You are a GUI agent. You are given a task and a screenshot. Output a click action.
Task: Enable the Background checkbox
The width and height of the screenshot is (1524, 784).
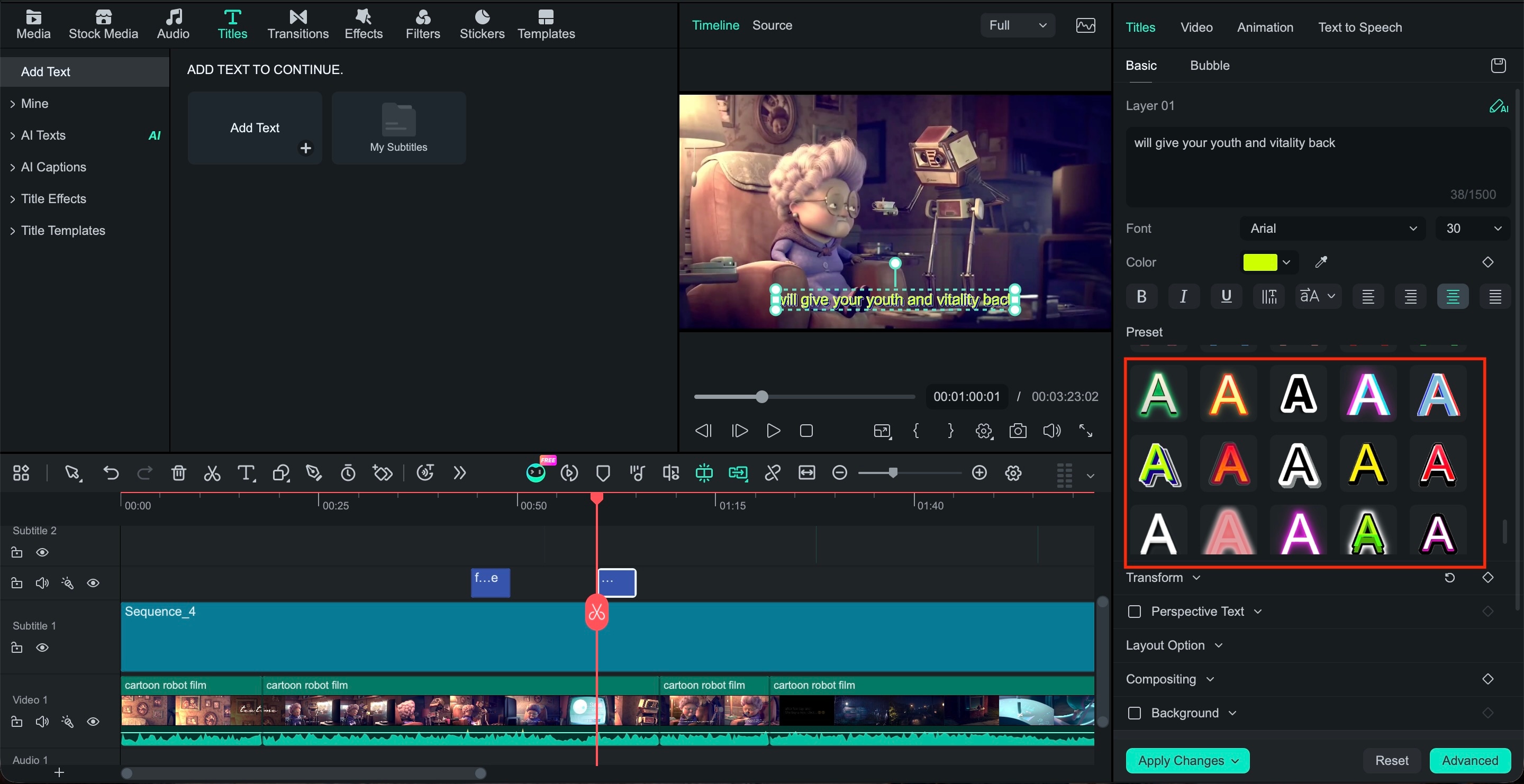point(1134,713)
